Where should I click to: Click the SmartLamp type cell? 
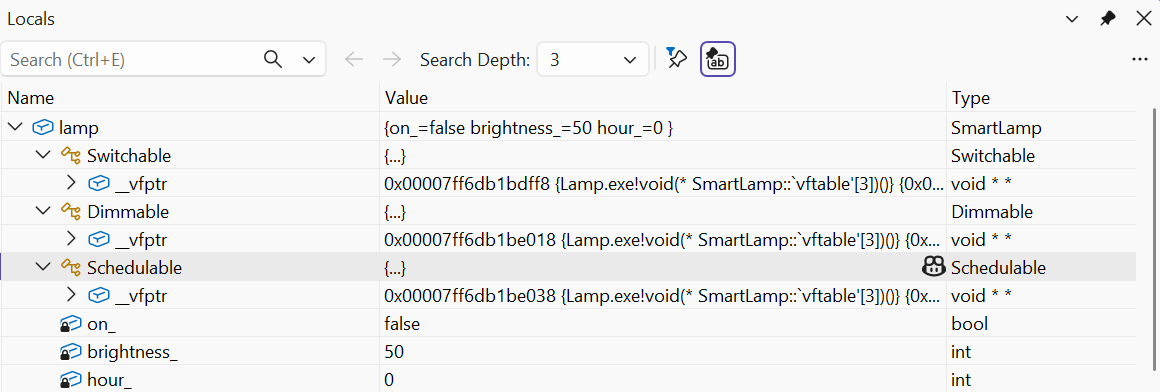pos(997,128)
